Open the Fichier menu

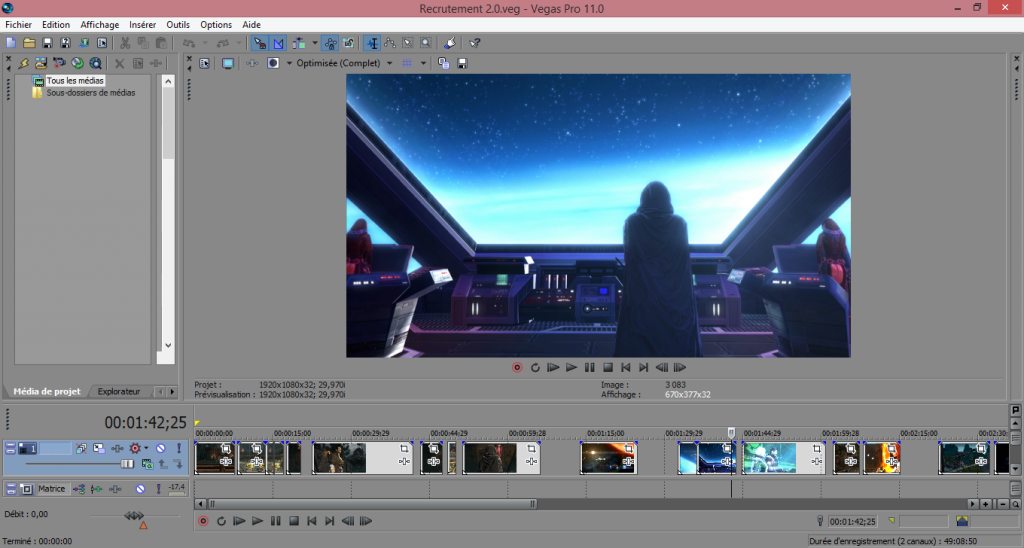[18, 25]
